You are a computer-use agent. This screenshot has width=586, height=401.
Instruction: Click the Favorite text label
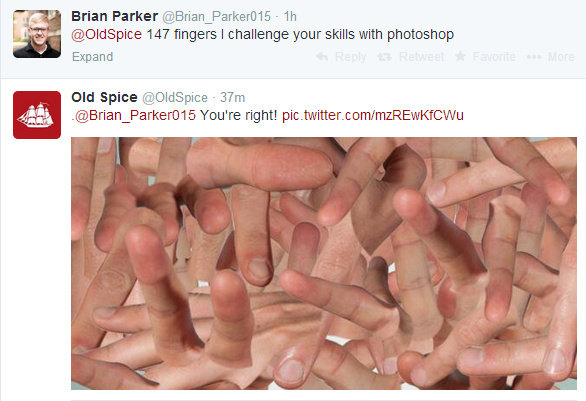click(x=494, y=57)
